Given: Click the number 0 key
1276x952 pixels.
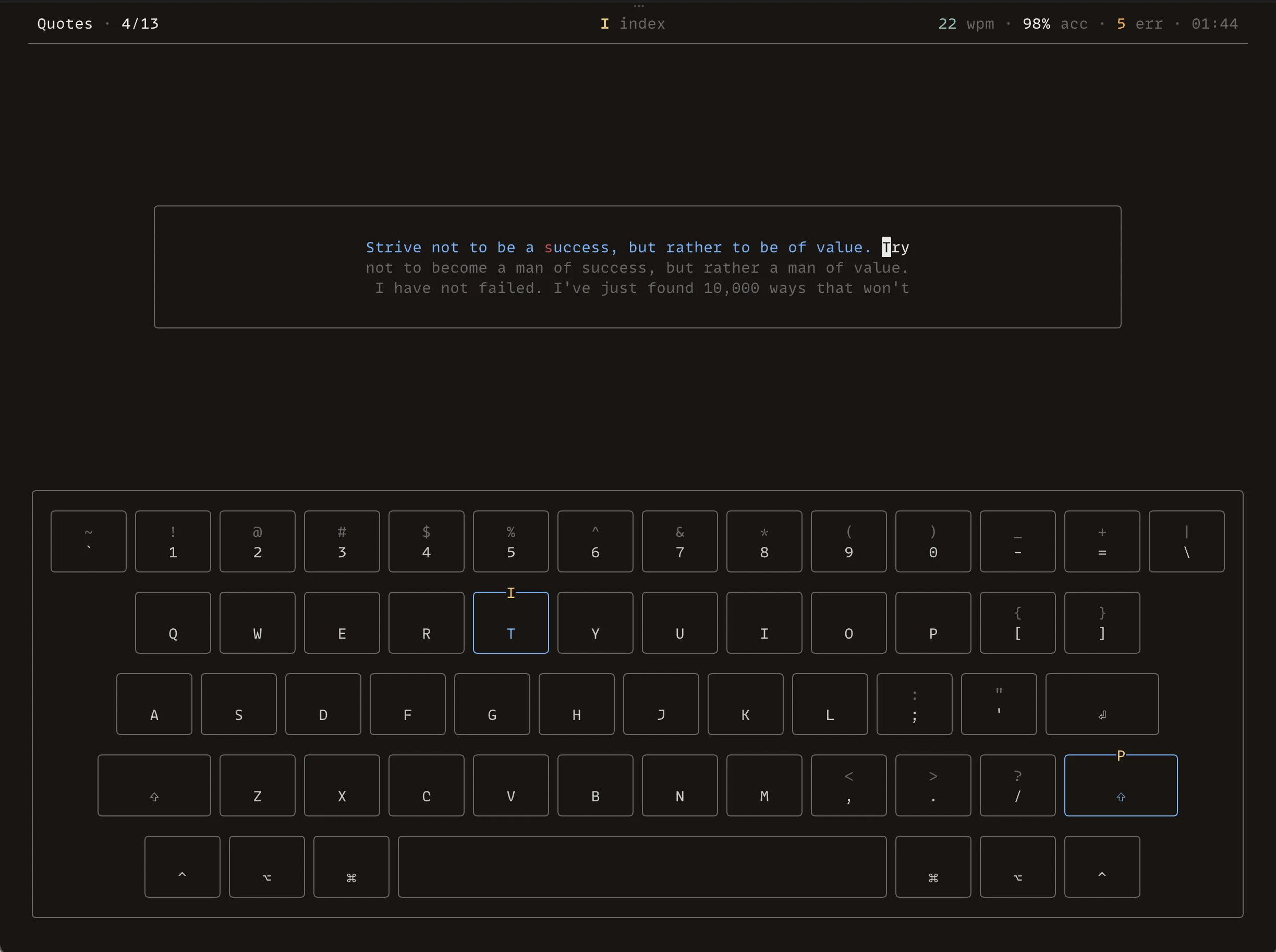Looking at the screenshot, I should pos(933,541).
